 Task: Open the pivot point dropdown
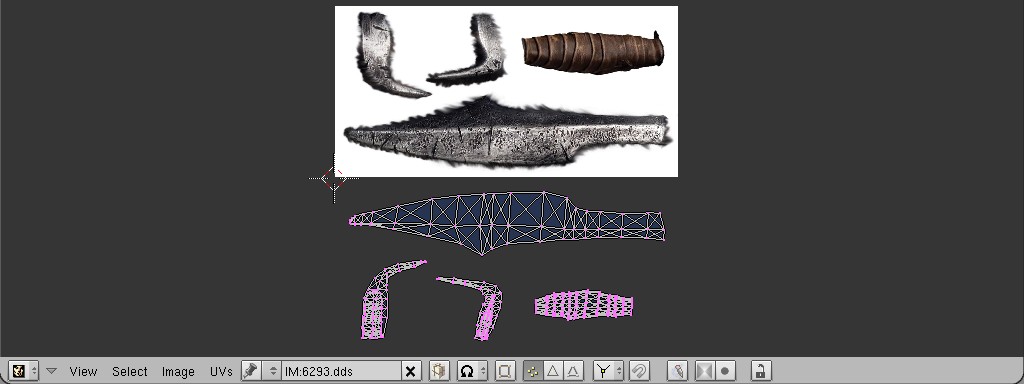pyautogui.click(x=472, y=371)
